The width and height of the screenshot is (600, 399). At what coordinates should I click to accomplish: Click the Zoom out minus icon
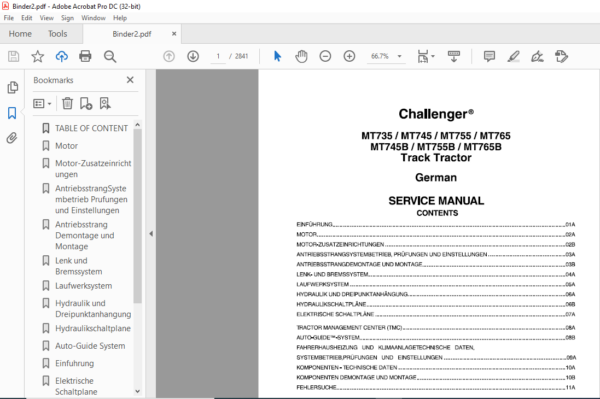(325, 56)
